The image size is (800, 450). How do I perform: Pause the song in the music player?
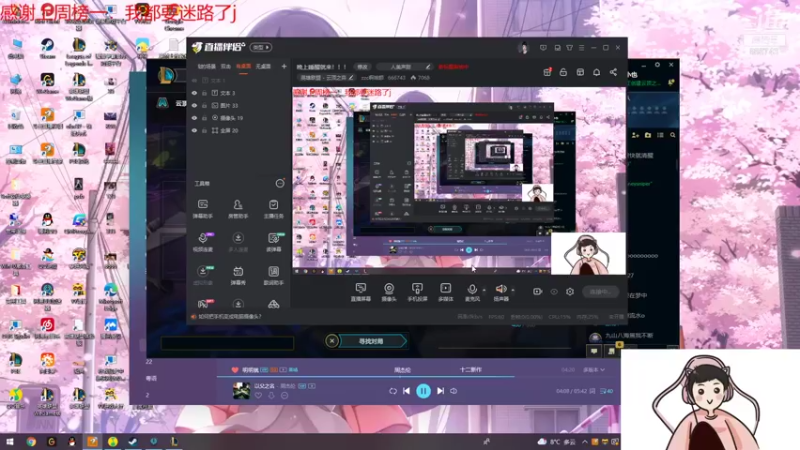[x=423, y=391]
